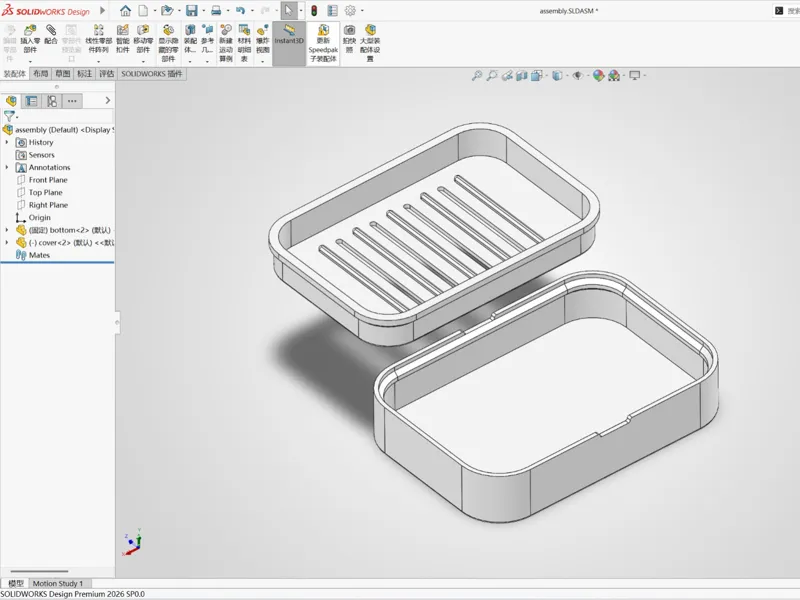The width and height of the screenshot is (800, 600).
Task: Select the Insert Components (插入零部件) tool
Action: 30,40
